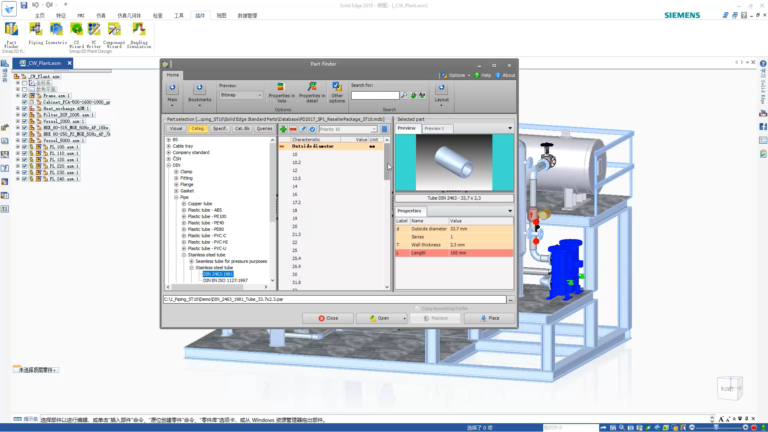
Task: Switch to the Visual tab
Action: (176, 129)
